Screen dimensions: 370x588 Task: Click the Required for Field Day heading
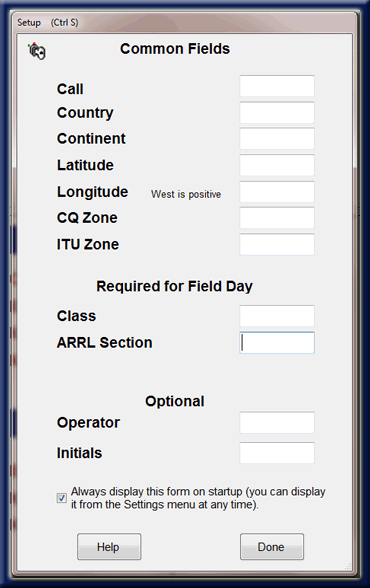point(175,286)
